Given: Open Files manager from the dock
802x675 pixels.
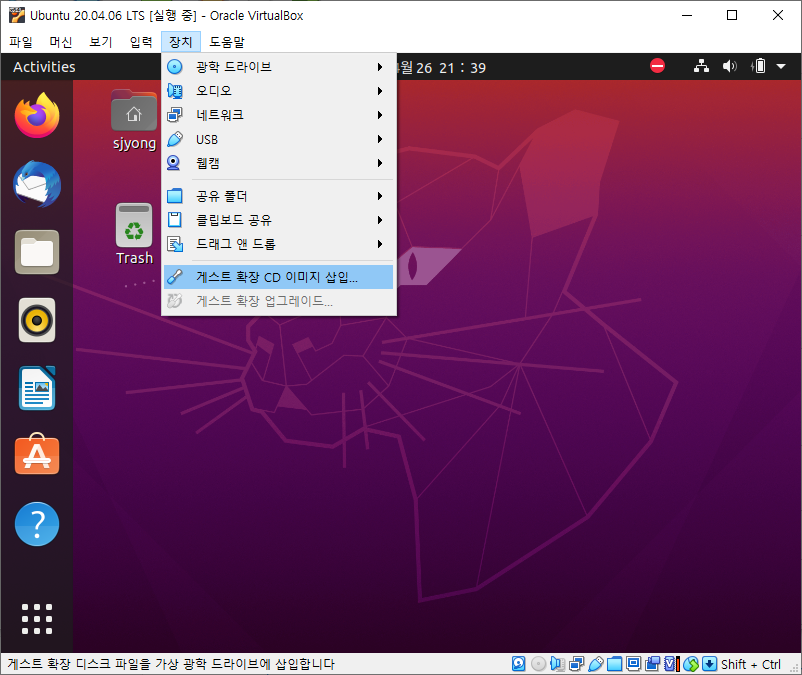Looking at the screenshot, I should point(37,252).
